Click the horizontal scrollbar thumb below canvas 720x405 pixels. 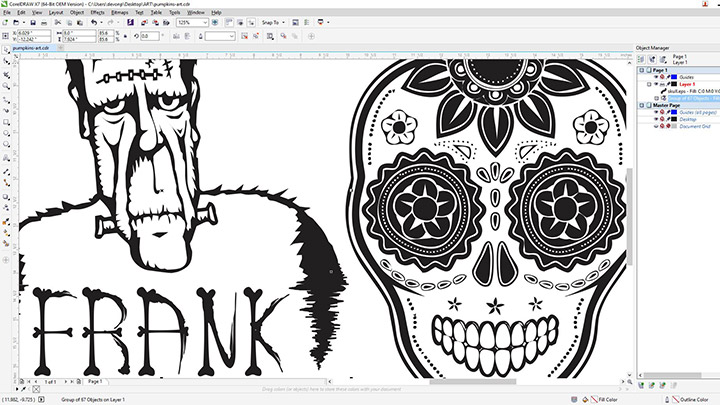[x=472, y=382]
